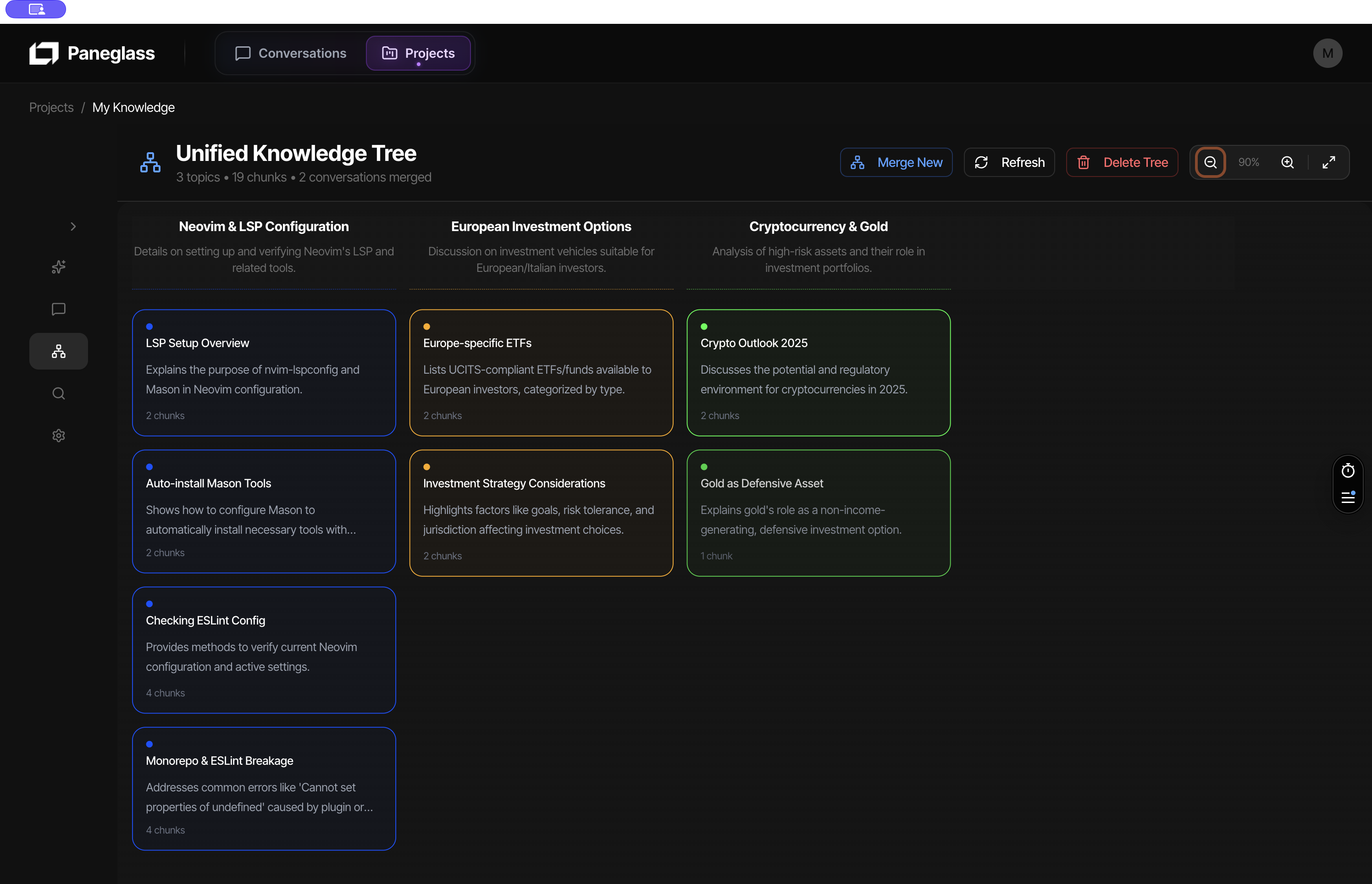Click the 90% zoom level indicator

click(1248, 162)
